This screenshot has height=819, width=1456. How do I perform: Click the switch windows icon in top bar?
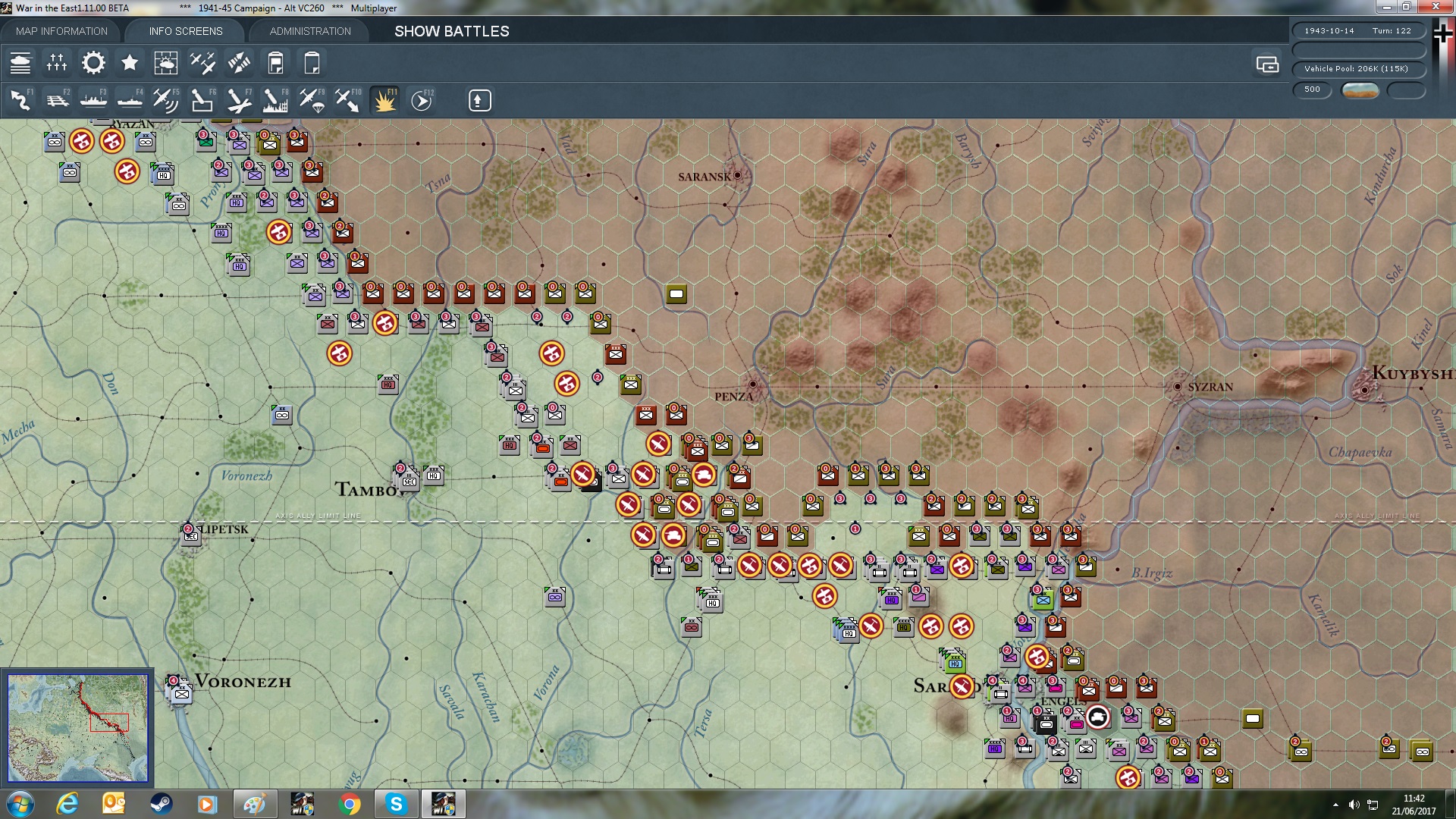pyautogui.click(x=1267, y=64)
